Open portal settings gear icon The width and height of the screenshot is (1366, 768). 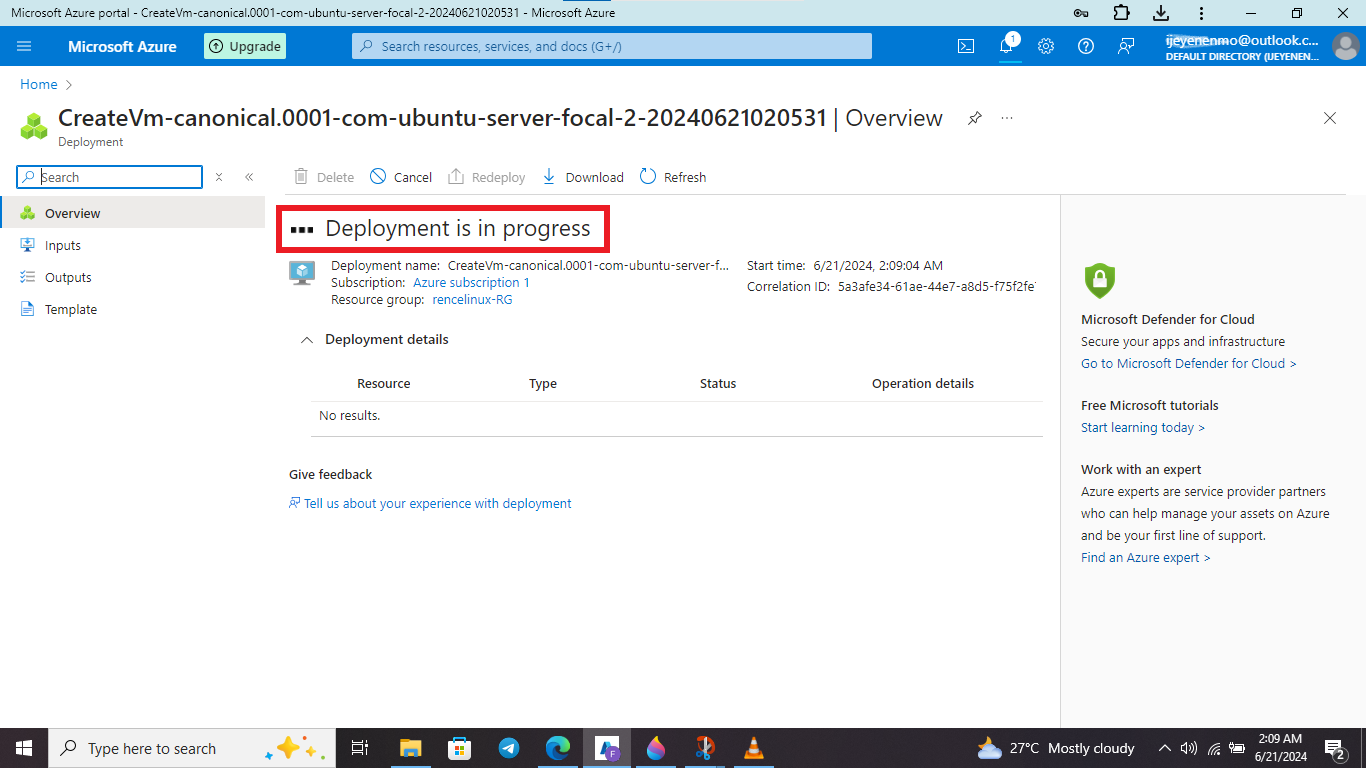pyautogui.click(x=1046, y=46)
